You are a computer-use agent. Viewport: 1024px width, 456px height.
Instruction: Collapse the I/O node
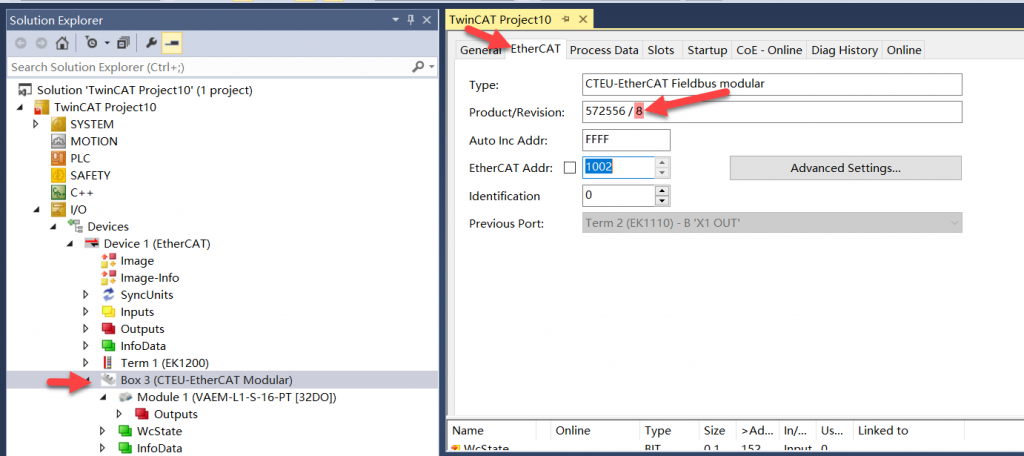pyautogui.click(x=36, y=210)
